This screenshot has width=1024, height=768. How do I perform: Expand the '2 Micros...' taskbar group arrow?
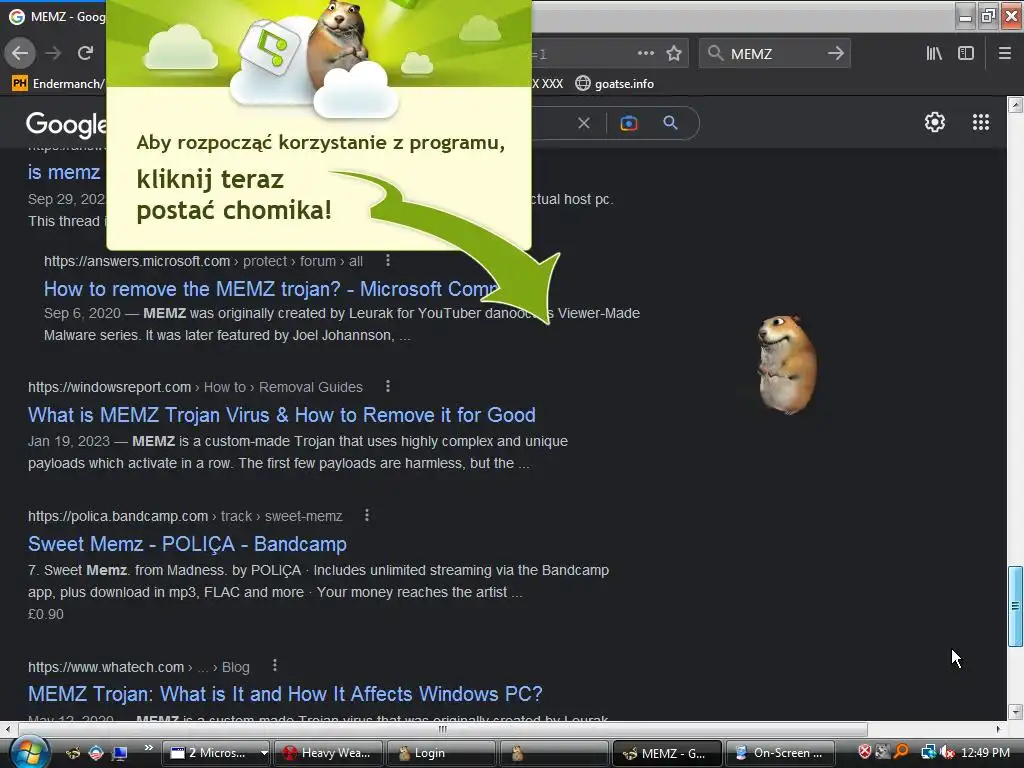(264, 753)
